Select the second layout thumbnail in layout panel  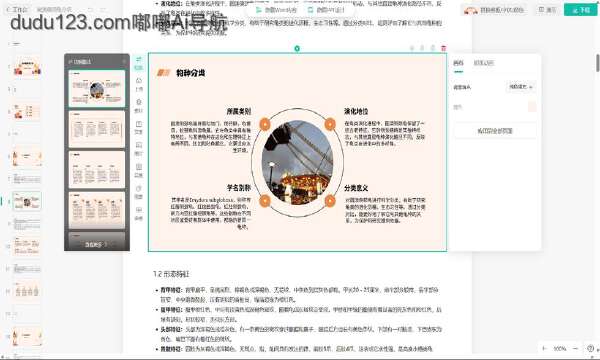point(97,129)
